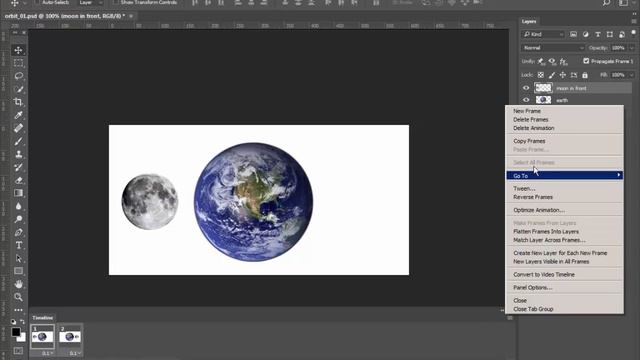This screenshot has height=360, width=640.
Task: Click the background color swatch
Action: (22, 338)
